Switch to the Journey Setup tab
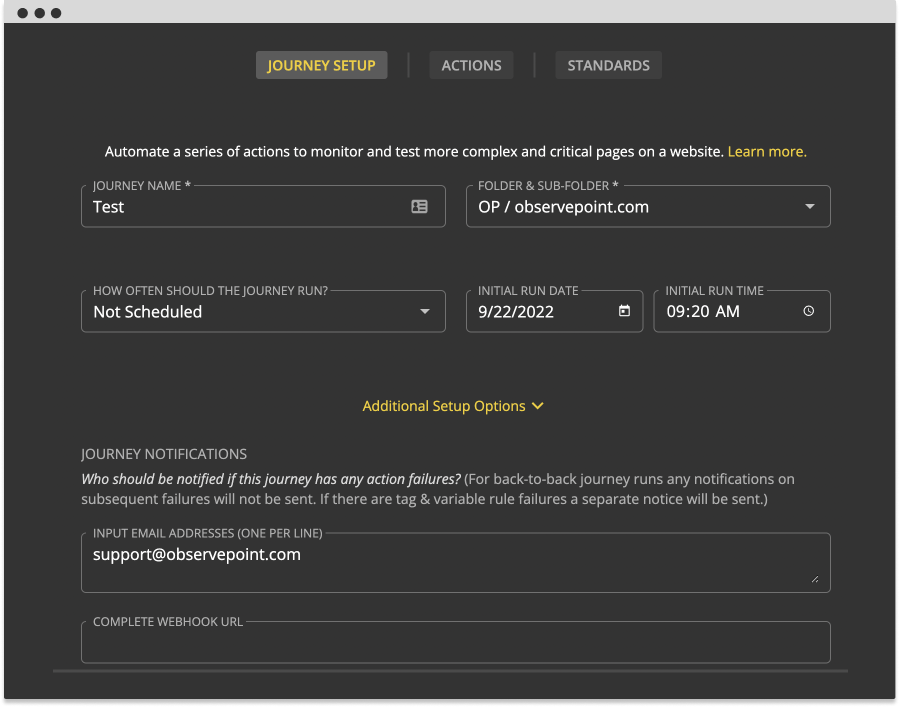Image resolution: width=900 pixels, height=707 pixels. (321, 65)
